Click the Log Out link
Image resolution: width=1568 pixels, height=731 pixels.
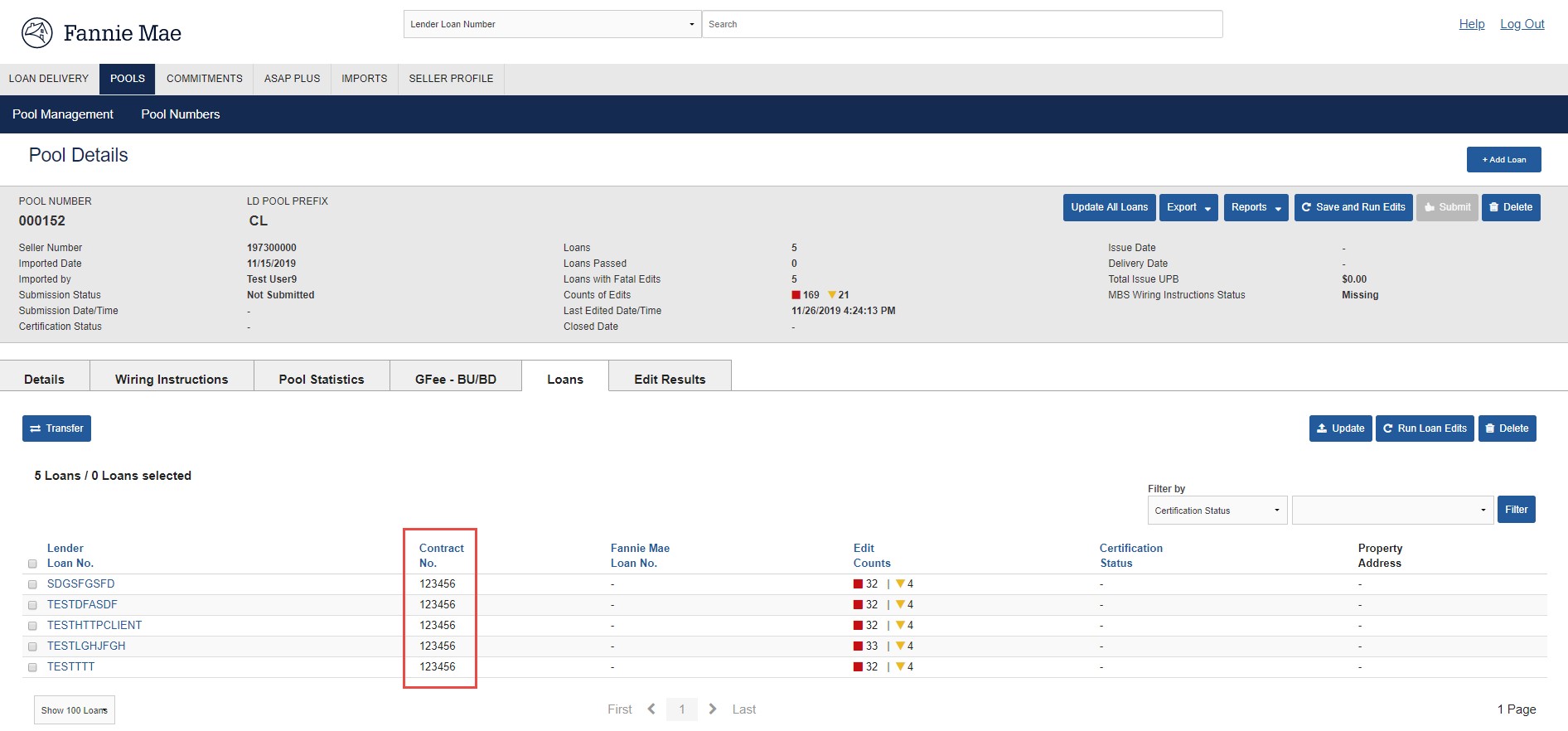(x=1522, y=24)
